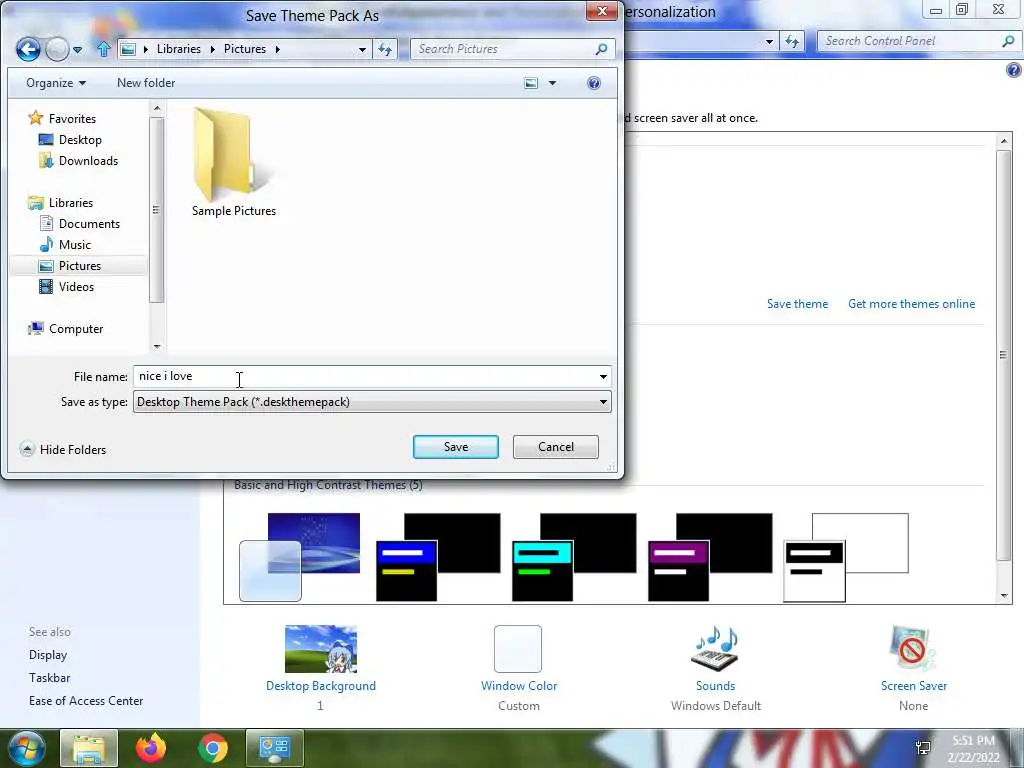Open the address bar history dropdown
Viewport: 1024px width, 768px height.
tap(362, 49)
